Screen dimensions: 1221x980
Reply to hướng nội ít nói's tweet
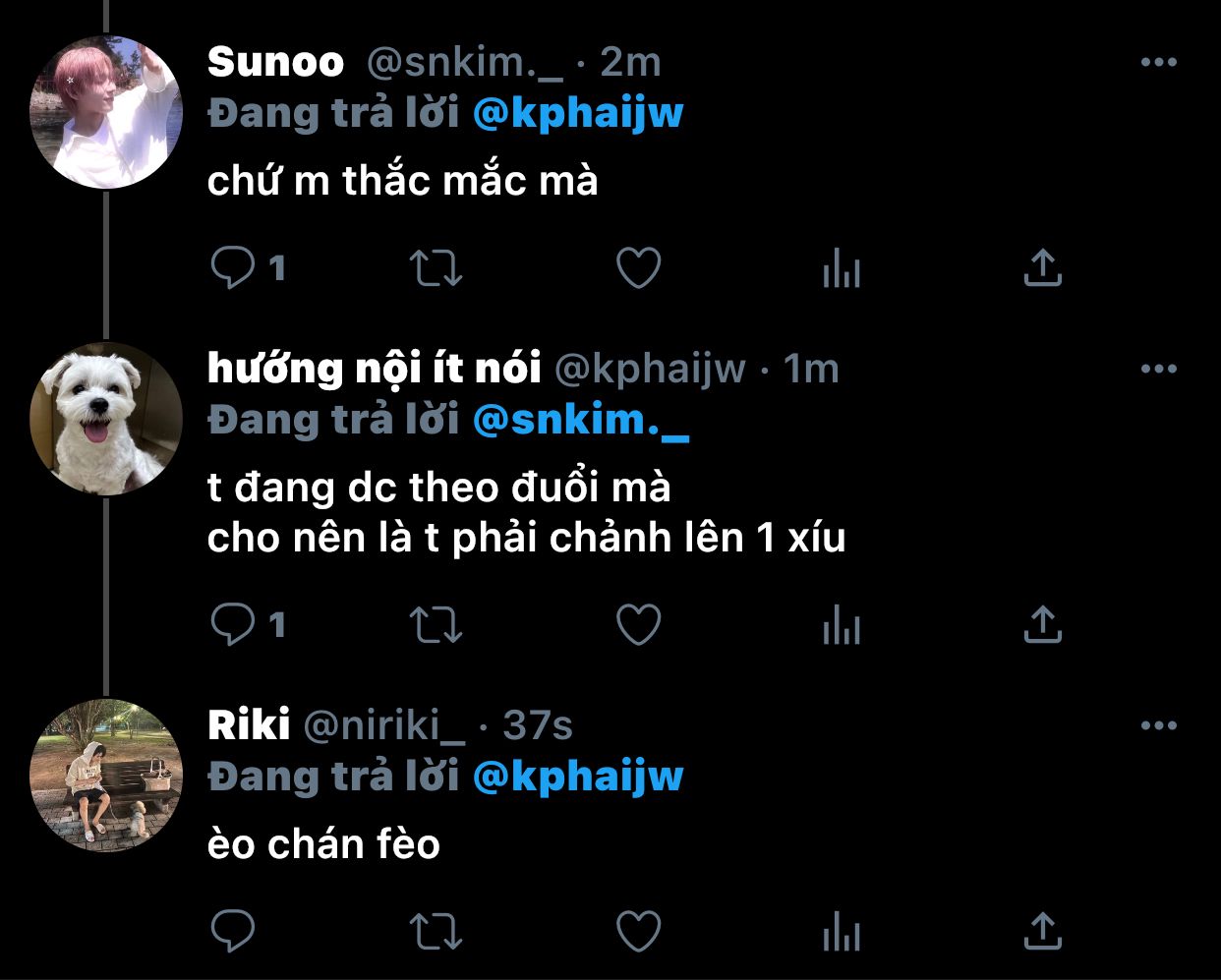coord(233,623)
